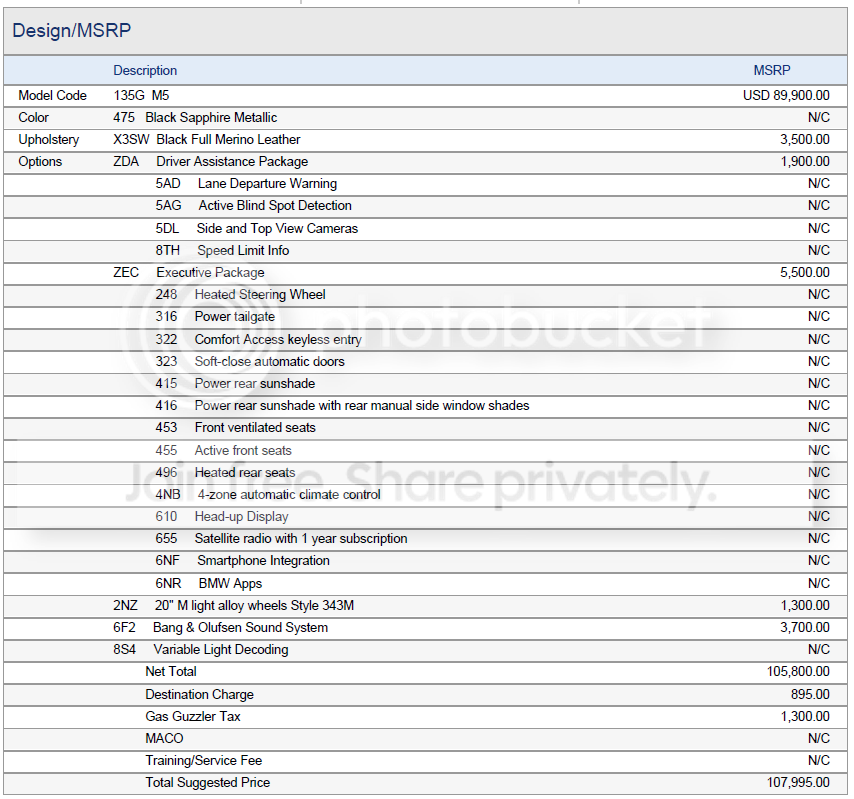Click the 20" M light alloy wheels row
The image size is (854, 799).
pos(425,606)
